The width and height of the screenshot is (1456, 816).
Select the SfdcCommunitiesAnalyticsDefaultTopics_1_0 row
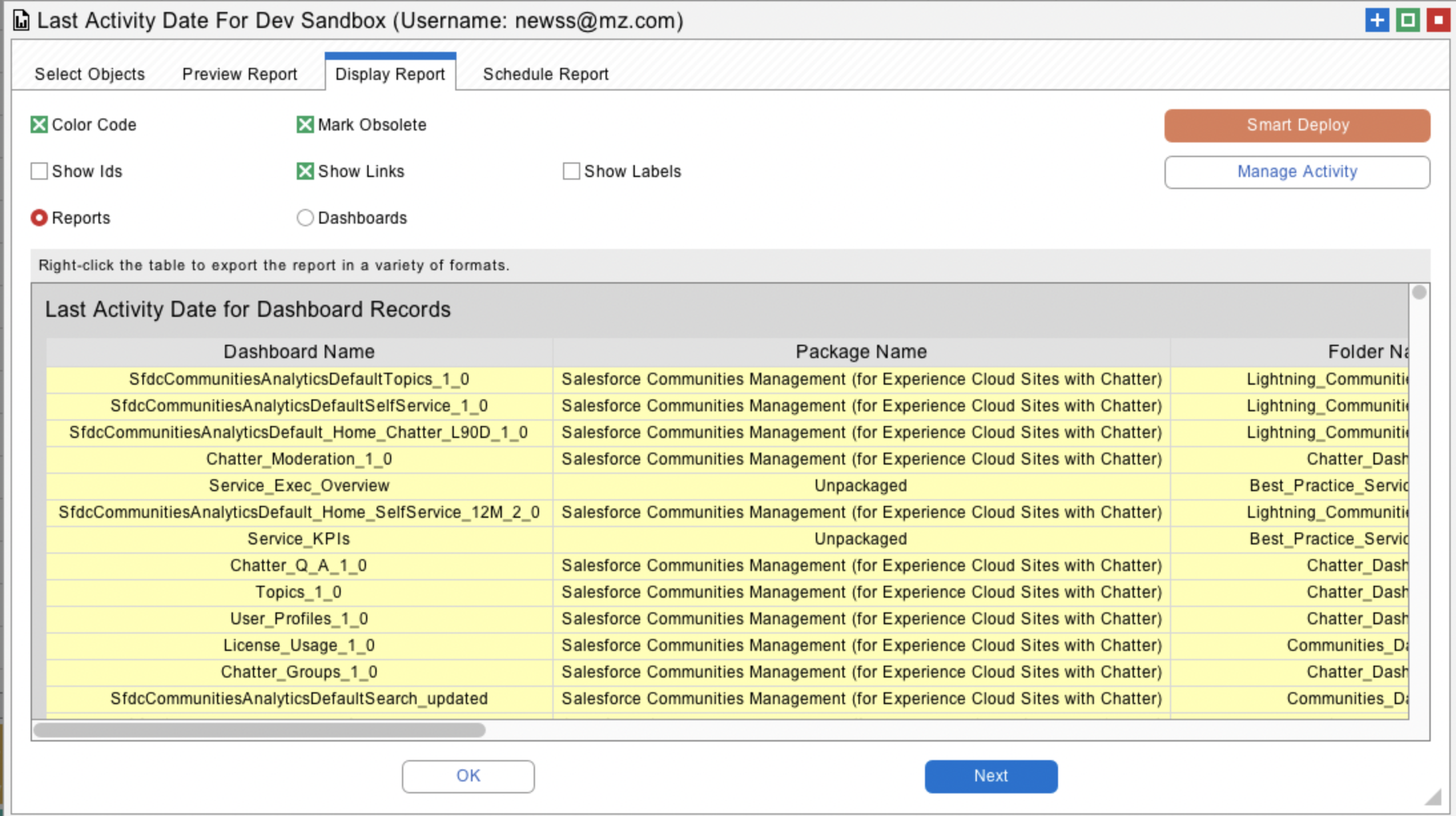[x=727, y=379]
